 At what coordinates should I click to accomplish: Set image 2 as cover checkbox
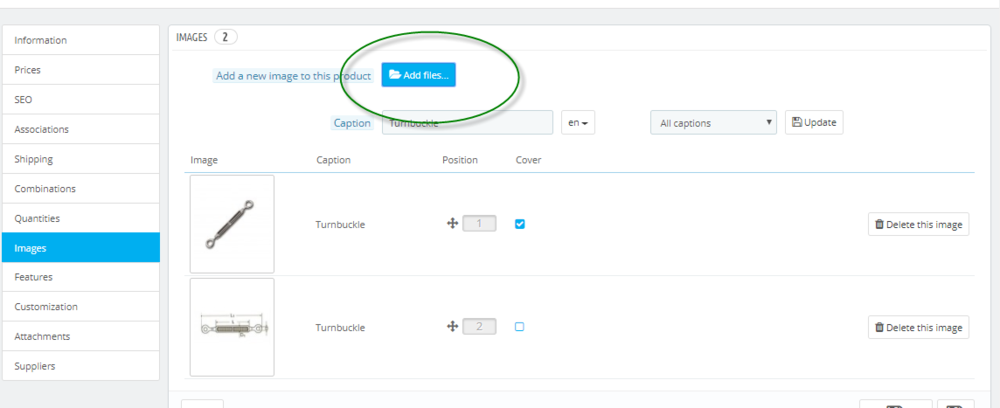520,326
